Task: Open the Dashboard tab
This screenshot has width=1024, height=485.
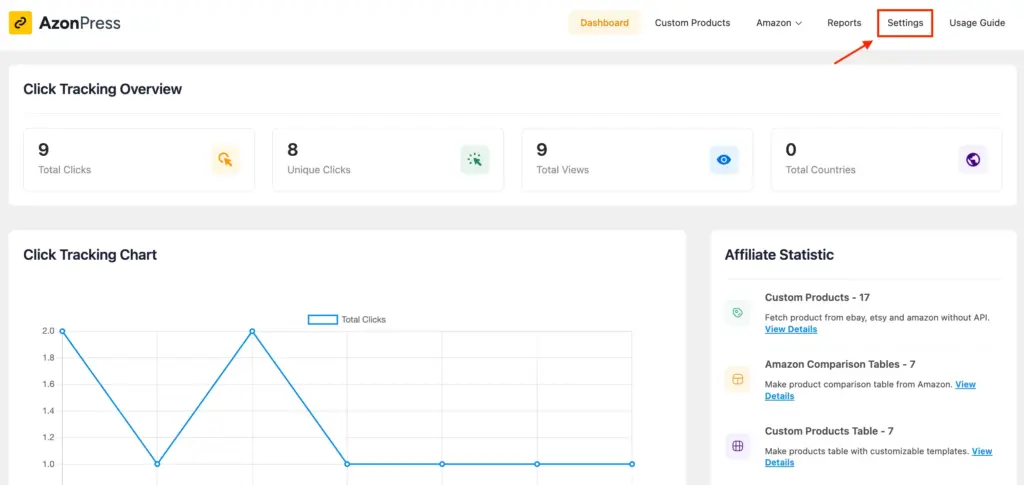Action: pos(604,23)
